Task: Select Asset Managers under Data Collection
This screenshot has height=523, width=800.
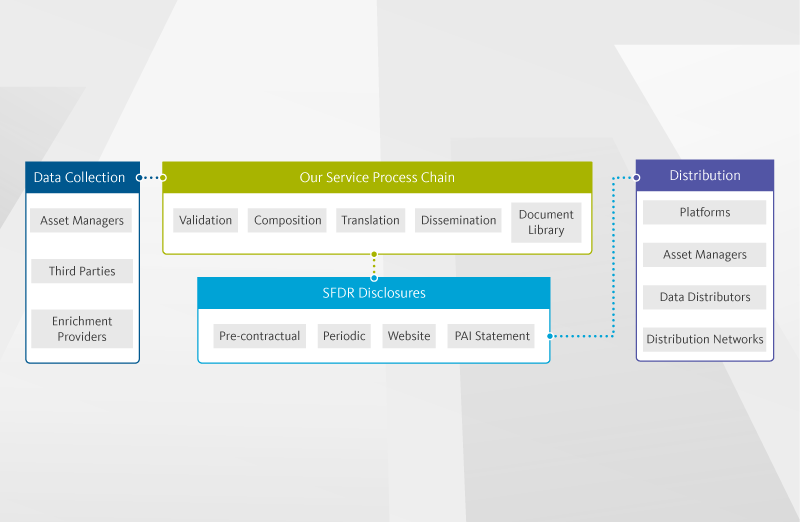Action: pos(82,220)
